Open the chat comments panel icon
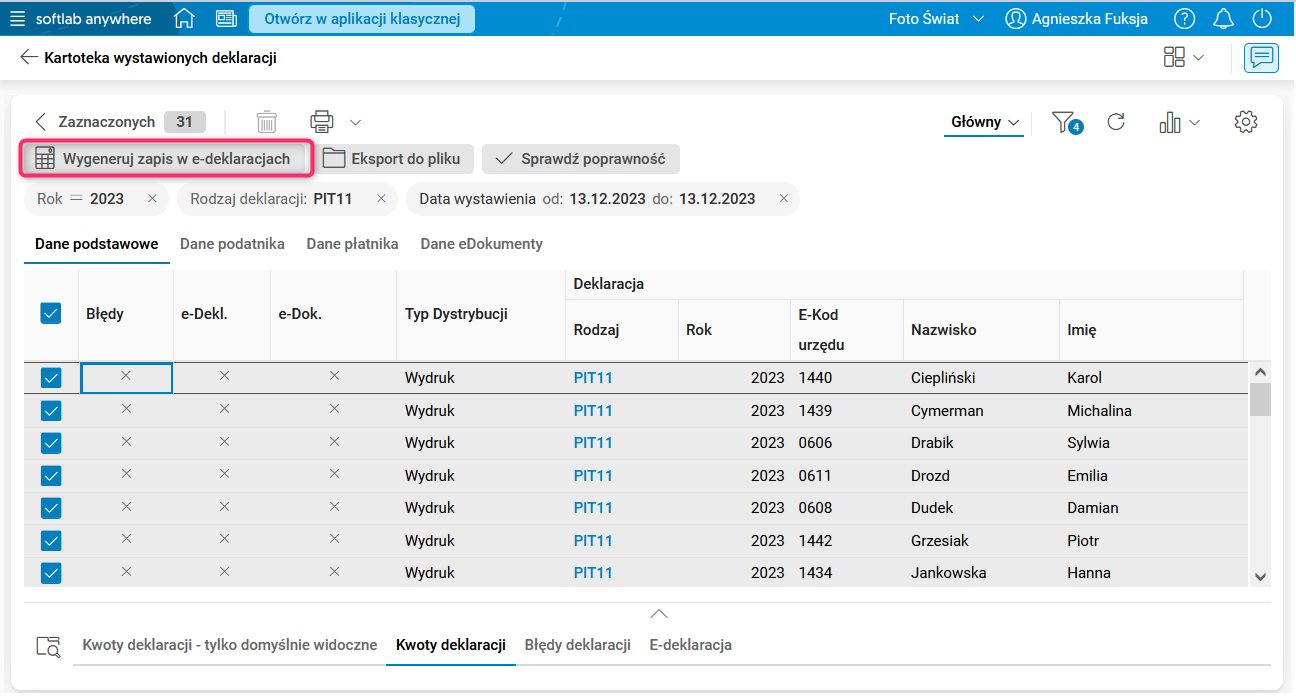1296x698 pixels. click(x=1262, y=58)
